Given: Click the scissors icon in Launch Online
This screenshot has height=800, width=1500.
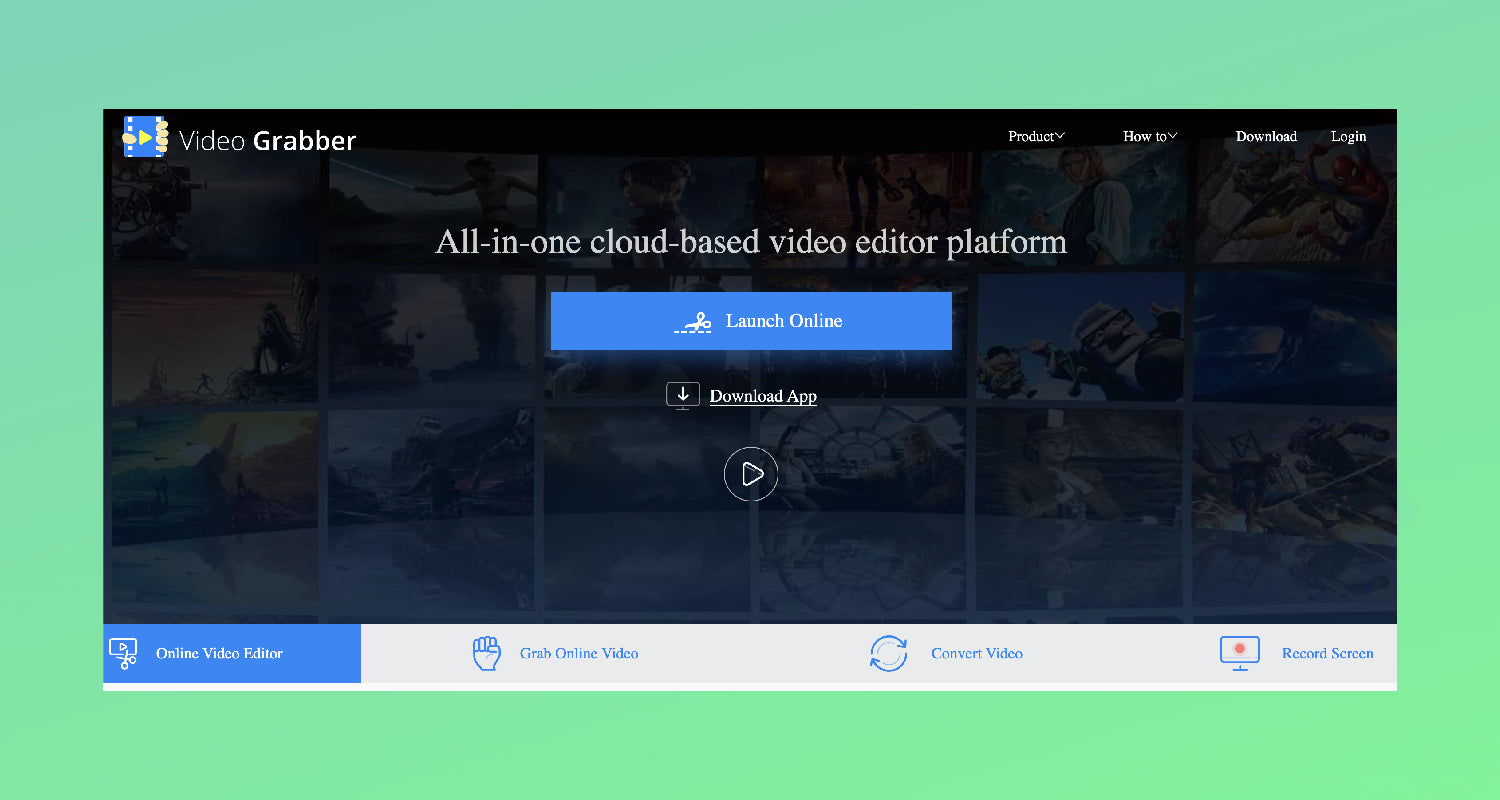Looking at the screenshot, I should coord(693,322).
